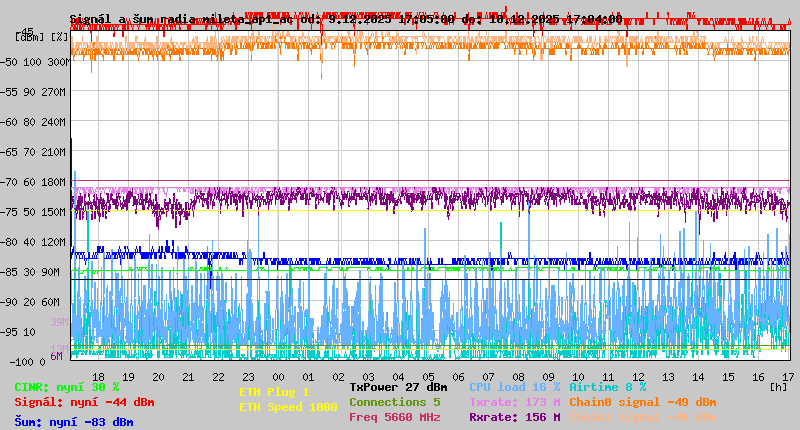Click the chart title text

click(x=345, y=19)
